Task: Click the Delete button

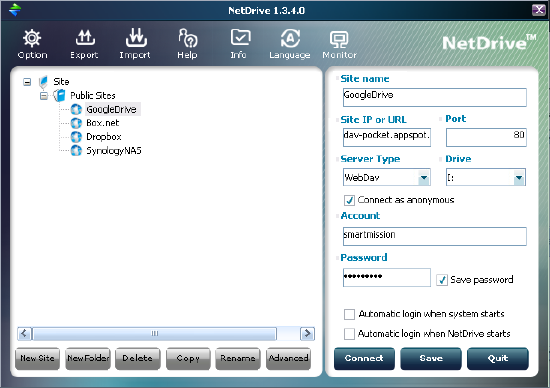Action: point(138,359)
